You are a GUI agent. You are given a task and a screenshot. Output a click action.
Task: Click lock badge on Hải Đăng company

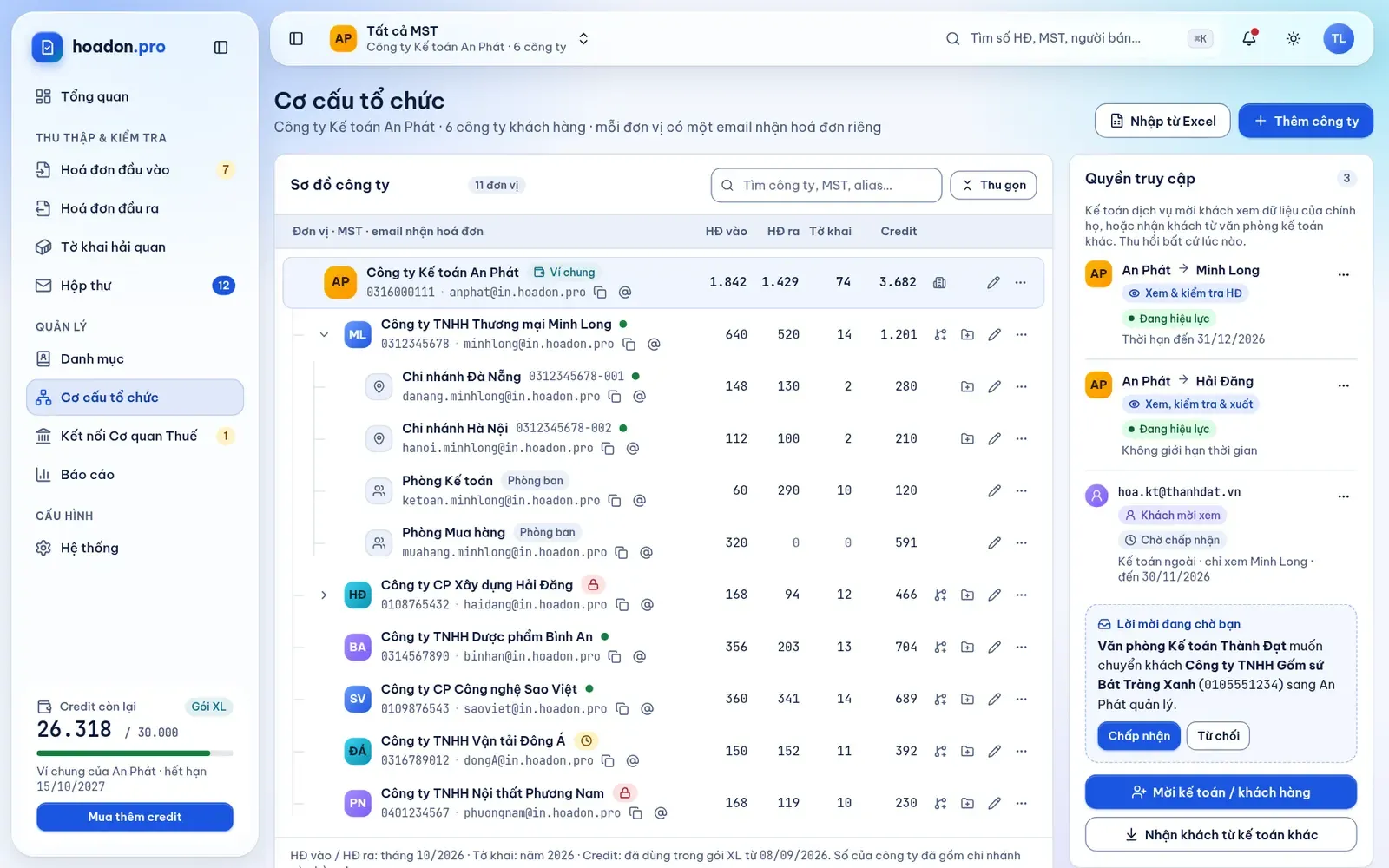(593, 584)
